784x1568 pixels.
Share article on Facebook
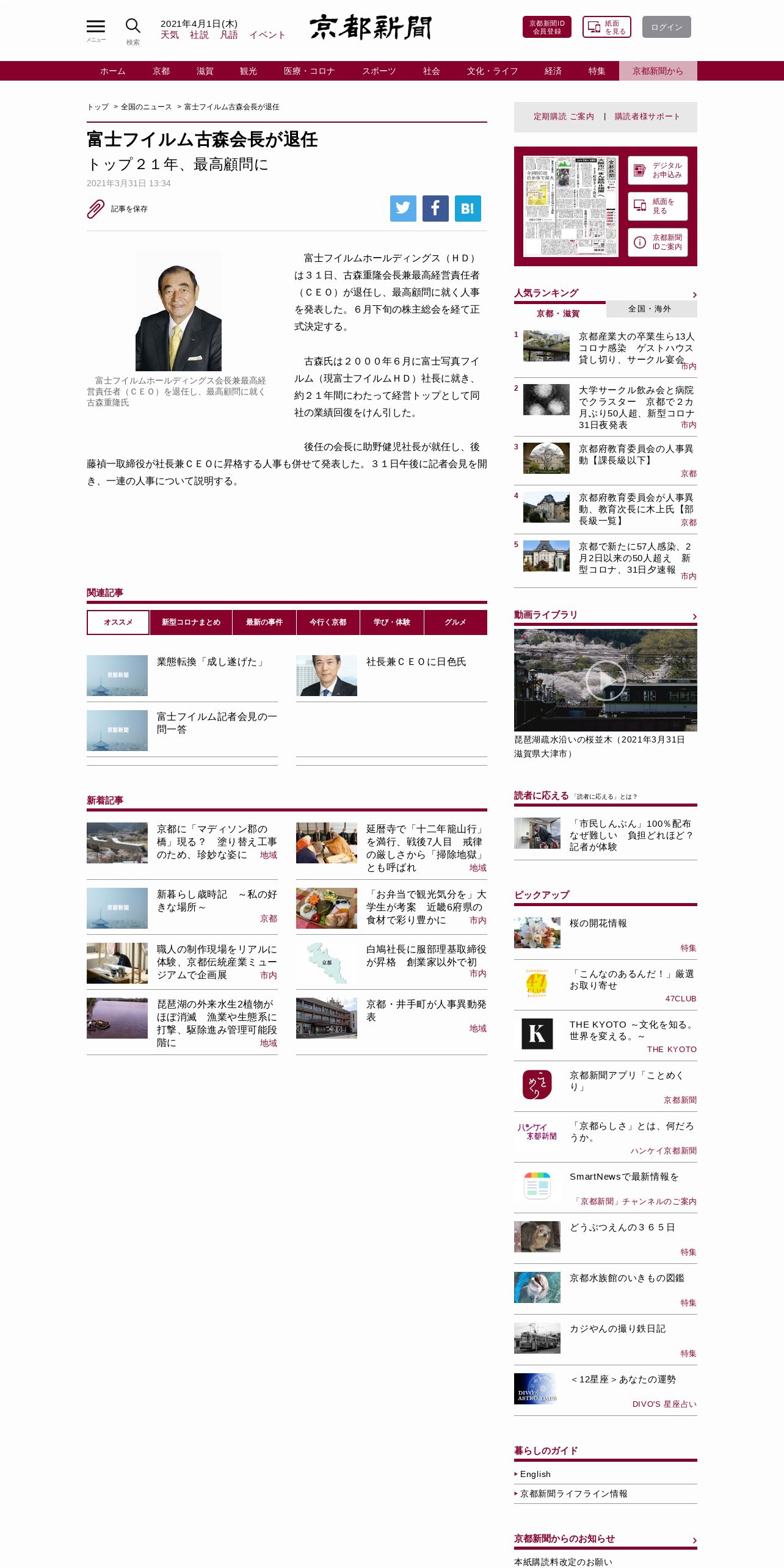[435, 208]
